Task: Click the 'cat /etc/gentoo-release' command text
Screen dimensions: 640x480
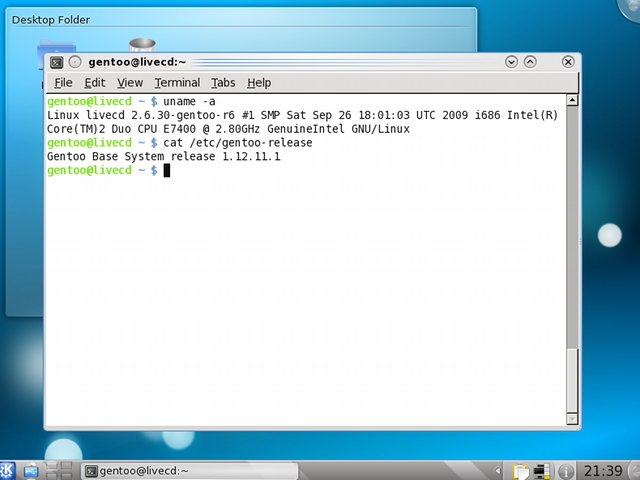Action: 238,143
